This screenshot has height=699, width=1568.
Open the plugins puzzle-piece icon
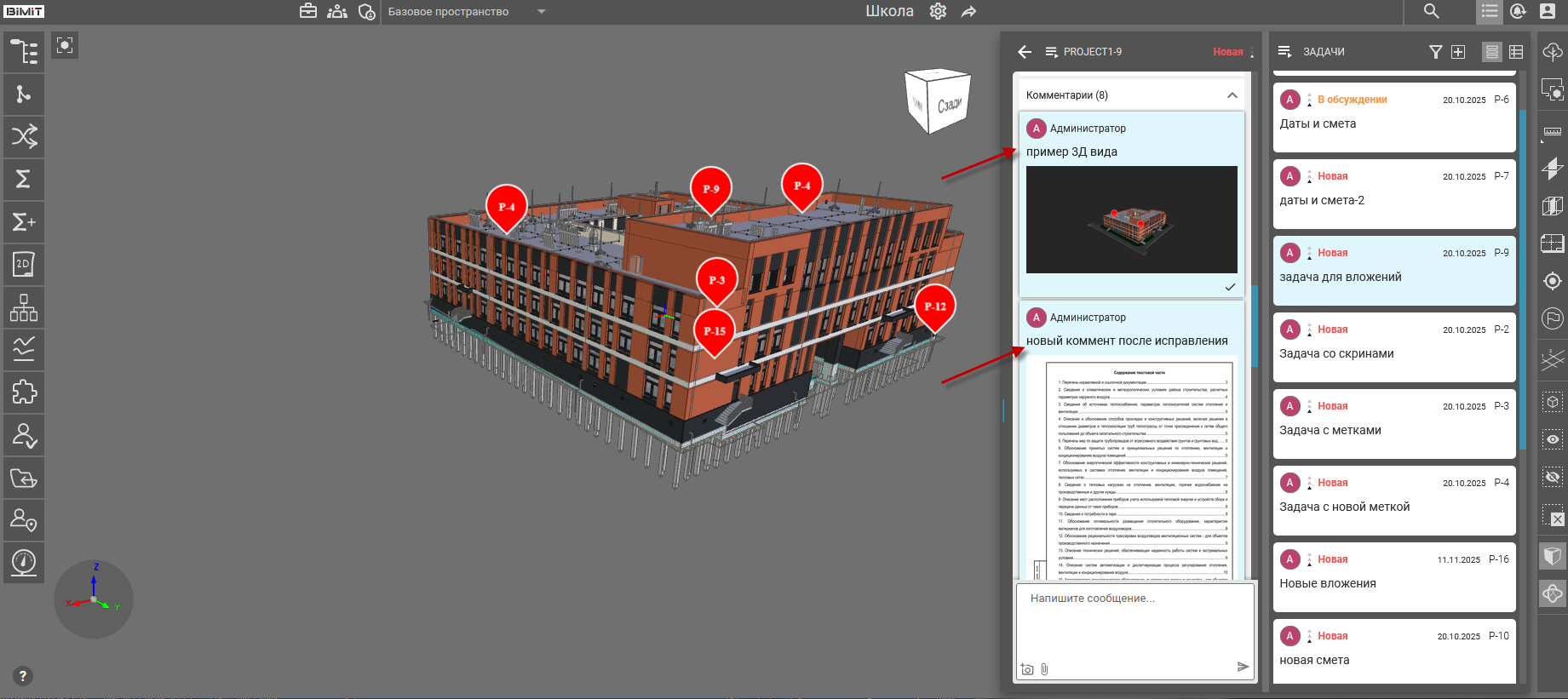tap(24, 392)
